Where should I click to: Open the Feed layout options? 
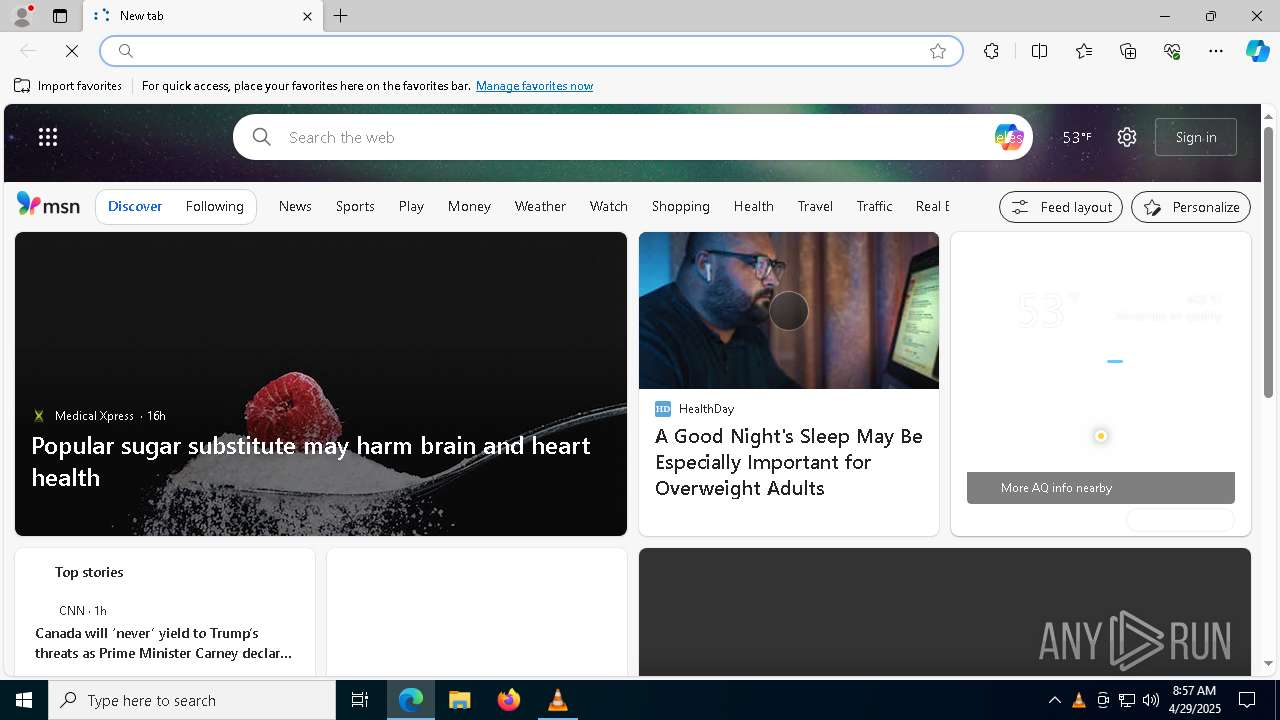[1061, 207]
